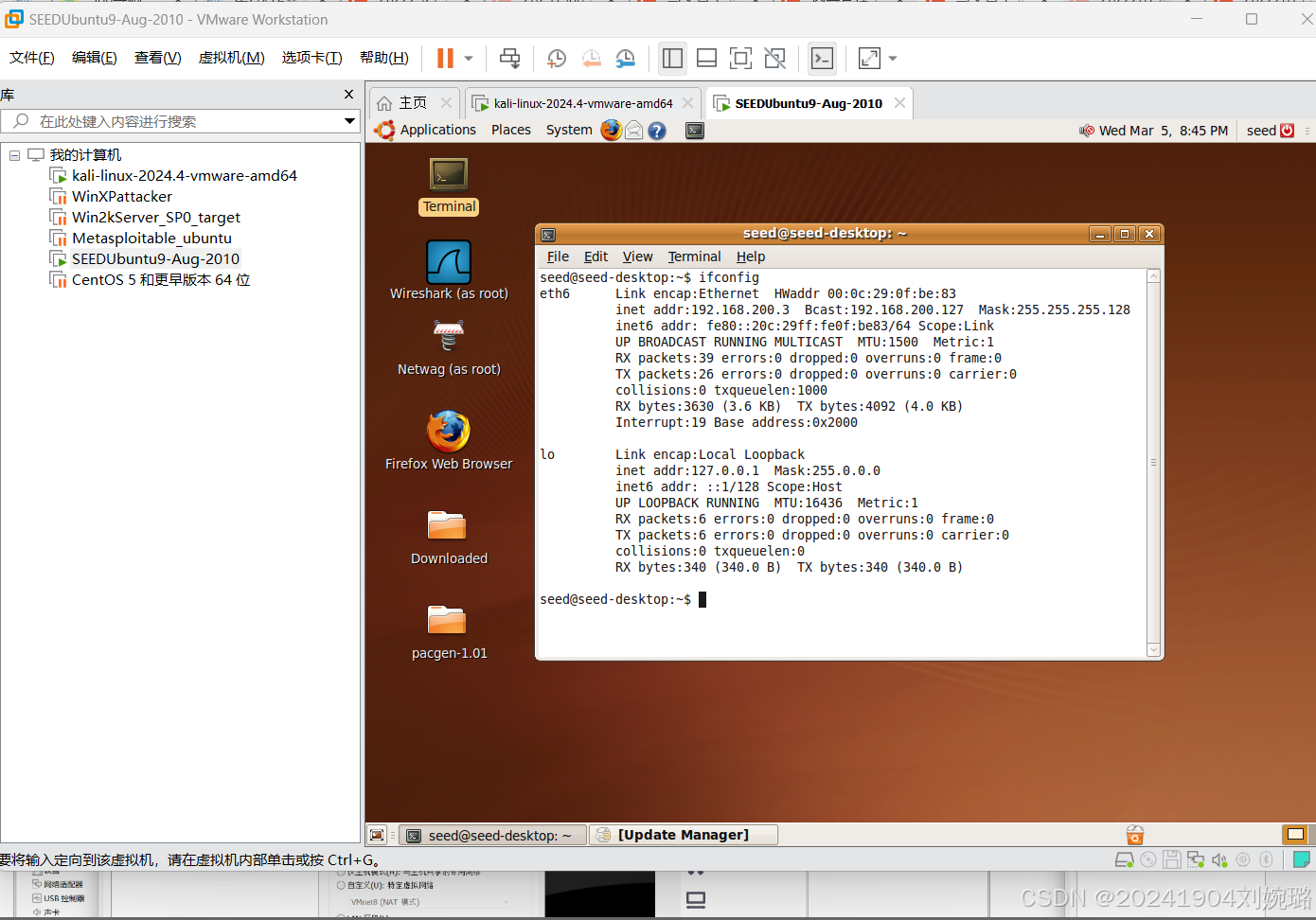
Task: Close the library panel with its X
Action: point(348,95)
